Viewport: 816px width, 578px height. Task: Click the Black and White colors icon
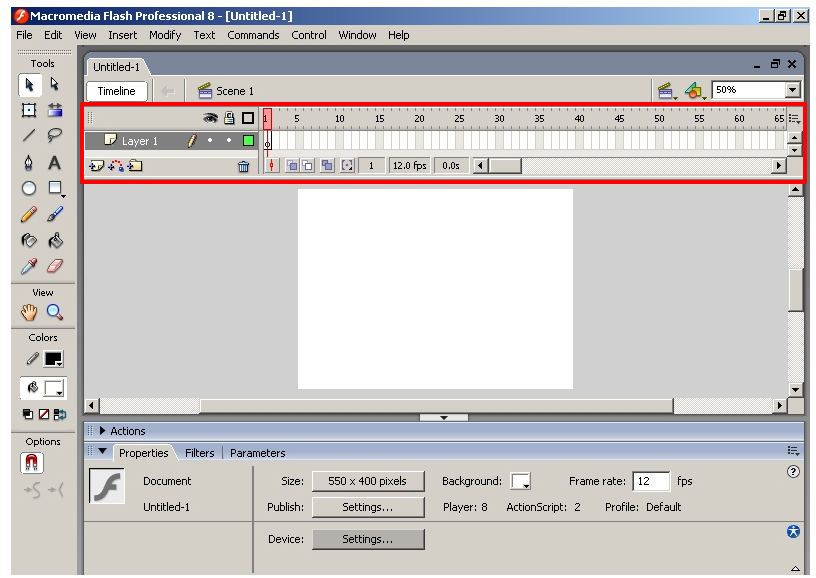28,414
